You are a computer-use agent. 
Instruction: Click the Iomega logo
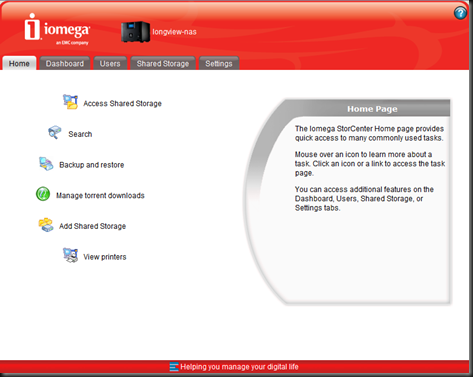click(57, 29)
